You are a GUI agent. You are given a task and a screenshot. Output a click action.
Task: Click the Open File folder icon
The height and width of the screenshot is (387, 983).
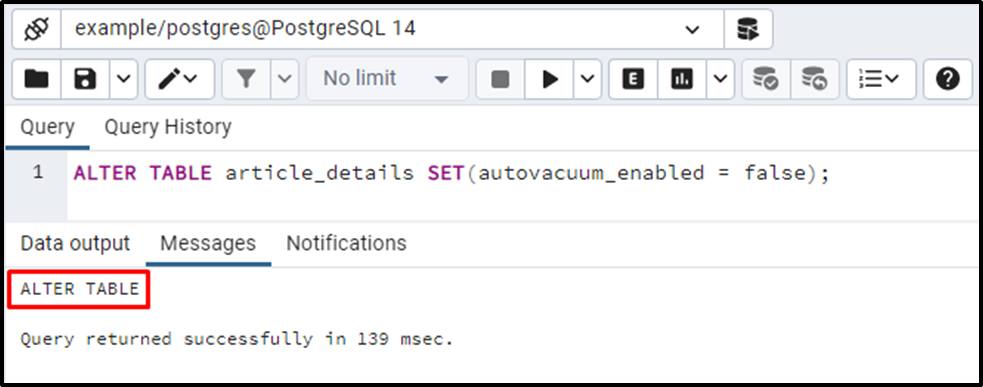pyautogui.click(x=36, y=79)
